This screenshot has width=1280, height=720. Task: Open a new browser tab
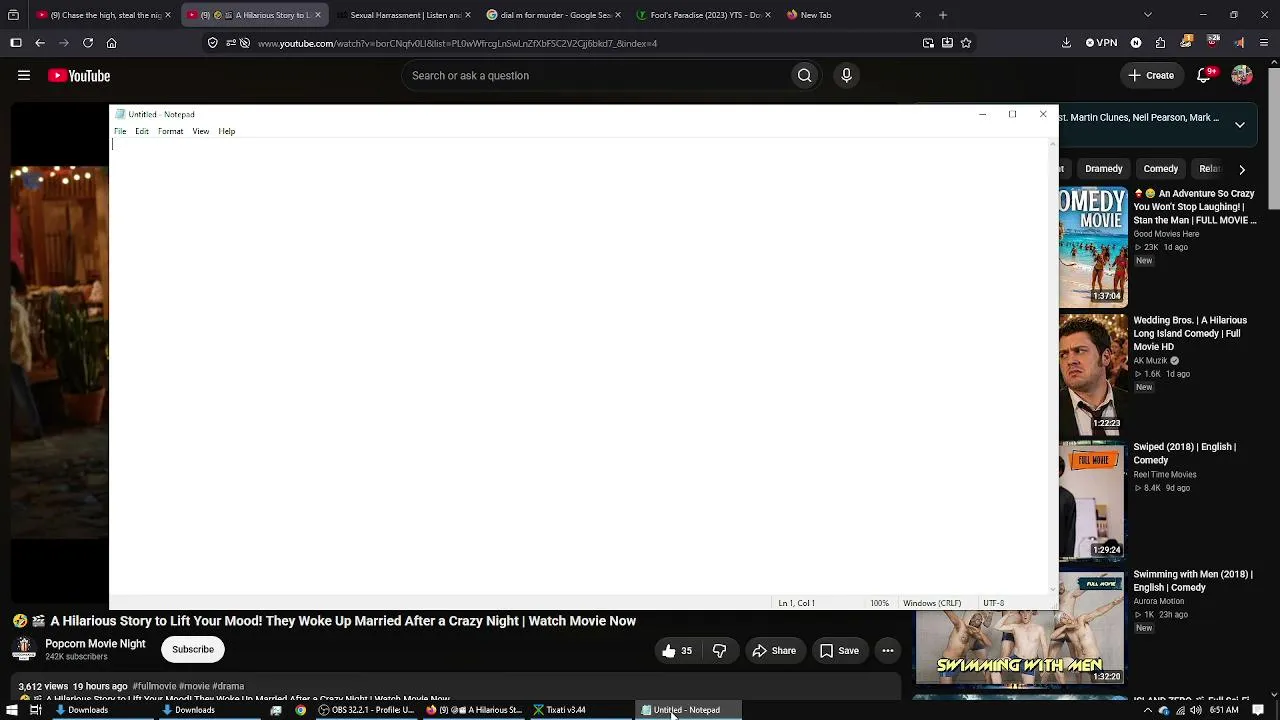click(x=942, y=15)
